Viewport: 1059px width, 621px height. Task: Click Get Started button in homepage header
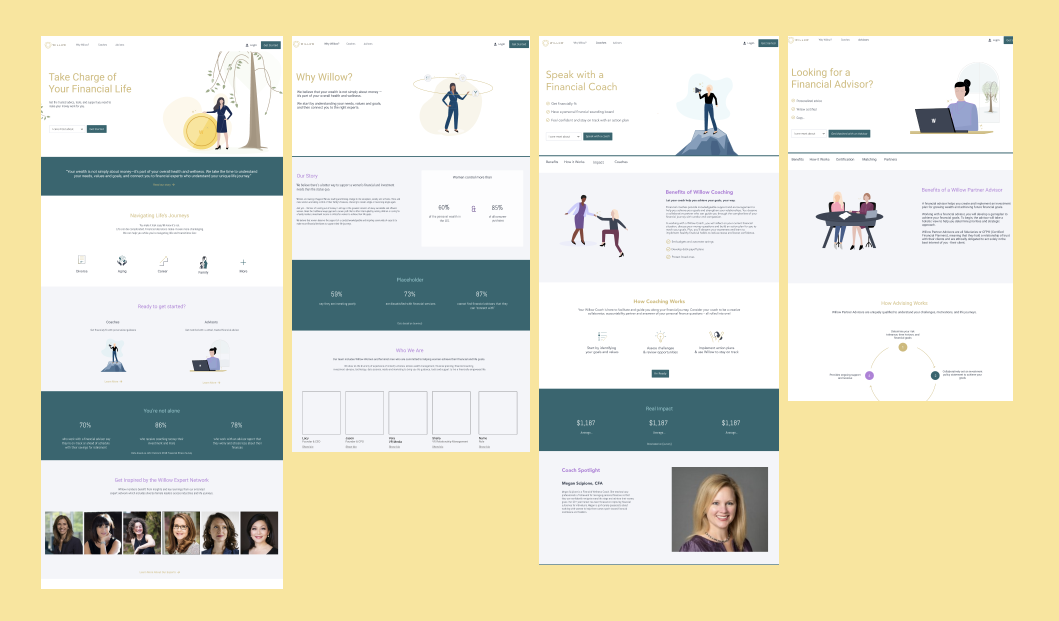[271, 45]
